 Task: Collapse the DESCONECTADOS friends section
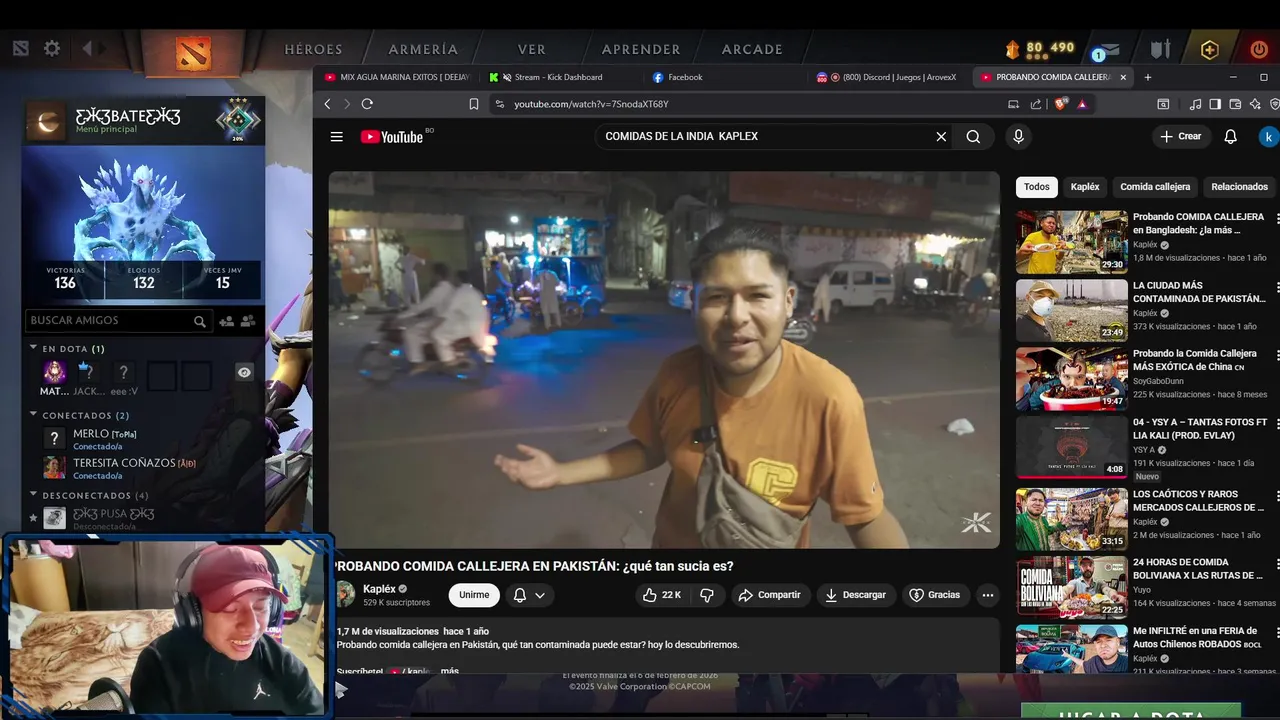(x=34, y=494)
